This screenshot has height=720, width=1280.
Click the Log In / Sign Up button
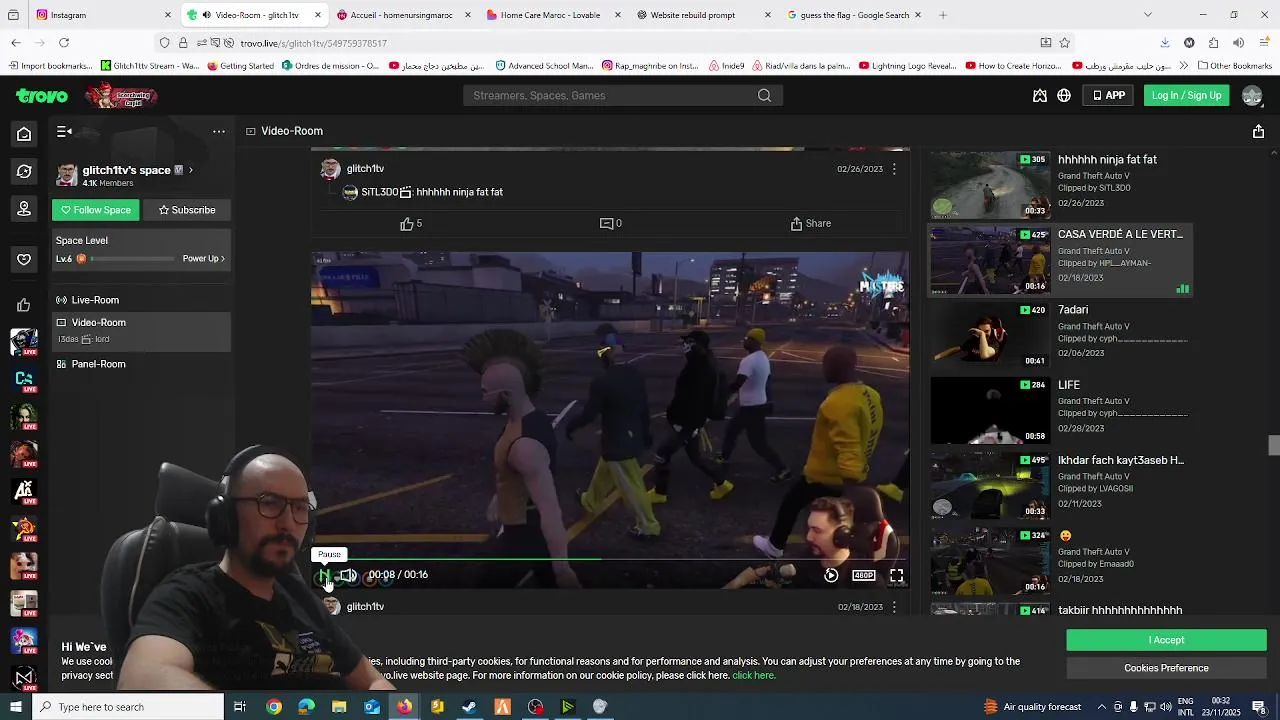pyautogui.click(x=1186, y=96)
